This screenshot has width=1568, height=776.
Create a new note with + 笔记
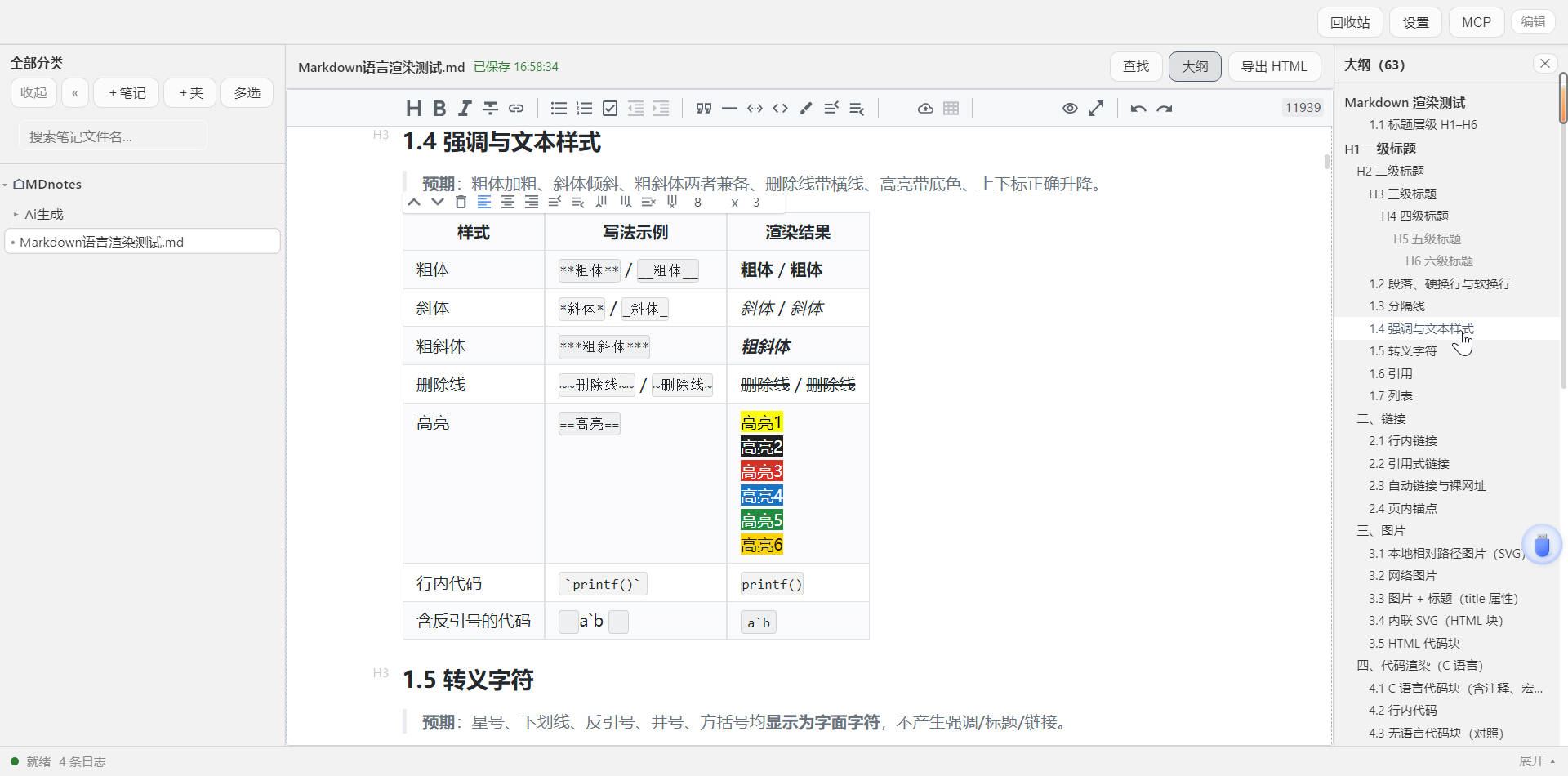tap(127, 93)
